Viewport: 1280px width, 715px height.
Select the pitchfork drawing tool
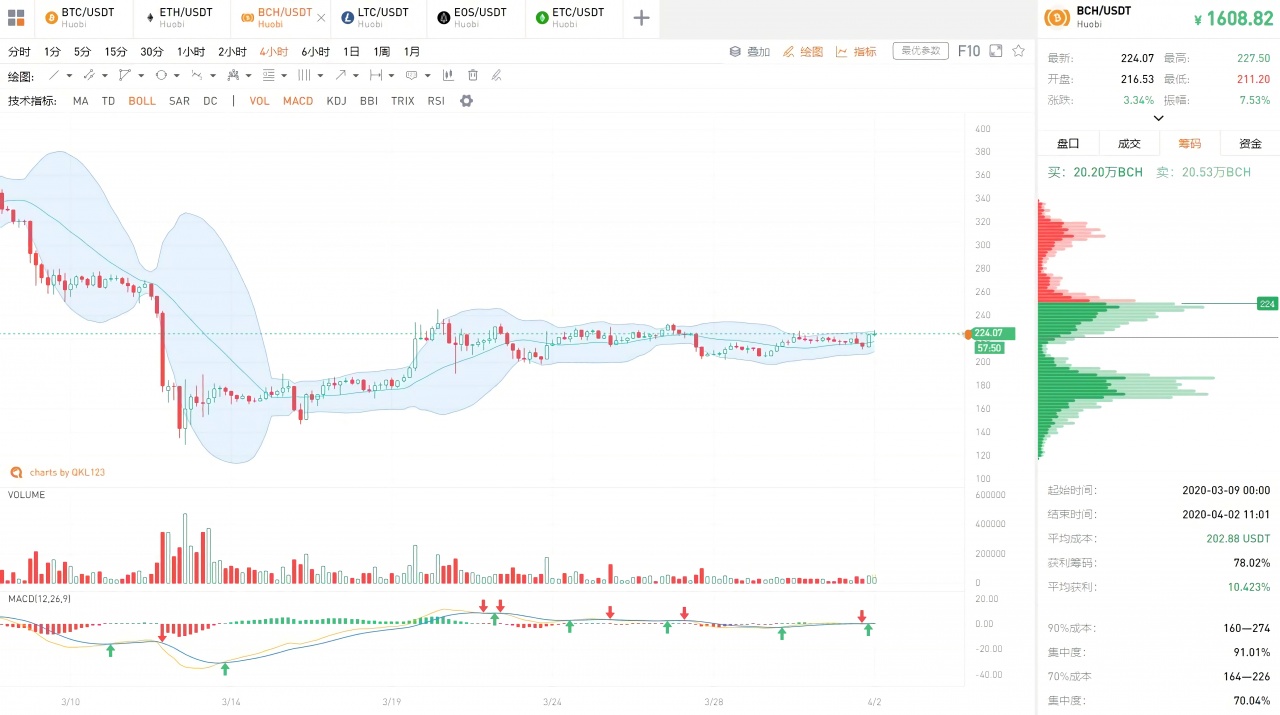233,75
